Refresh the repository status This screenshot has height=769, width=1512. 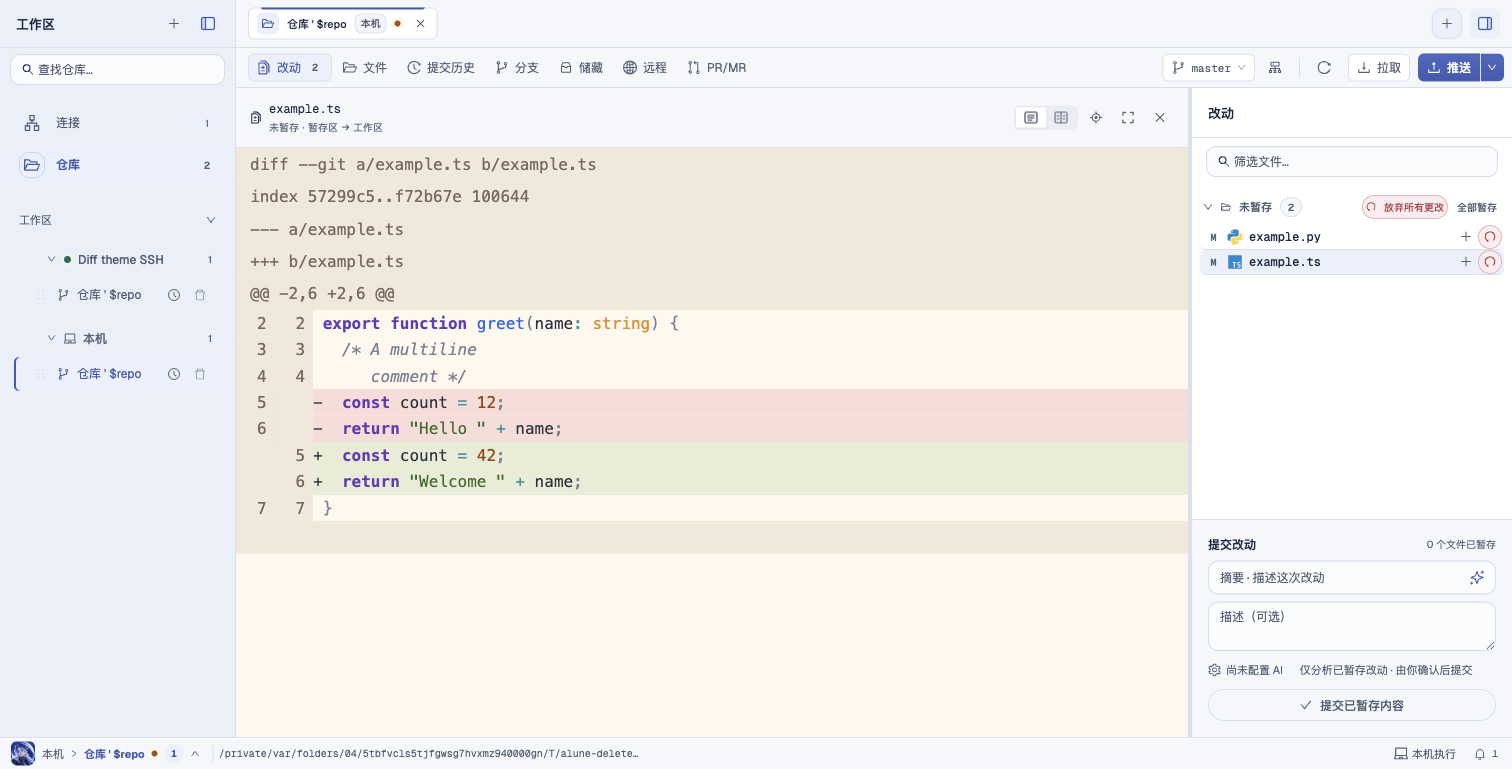[1324, 68]
